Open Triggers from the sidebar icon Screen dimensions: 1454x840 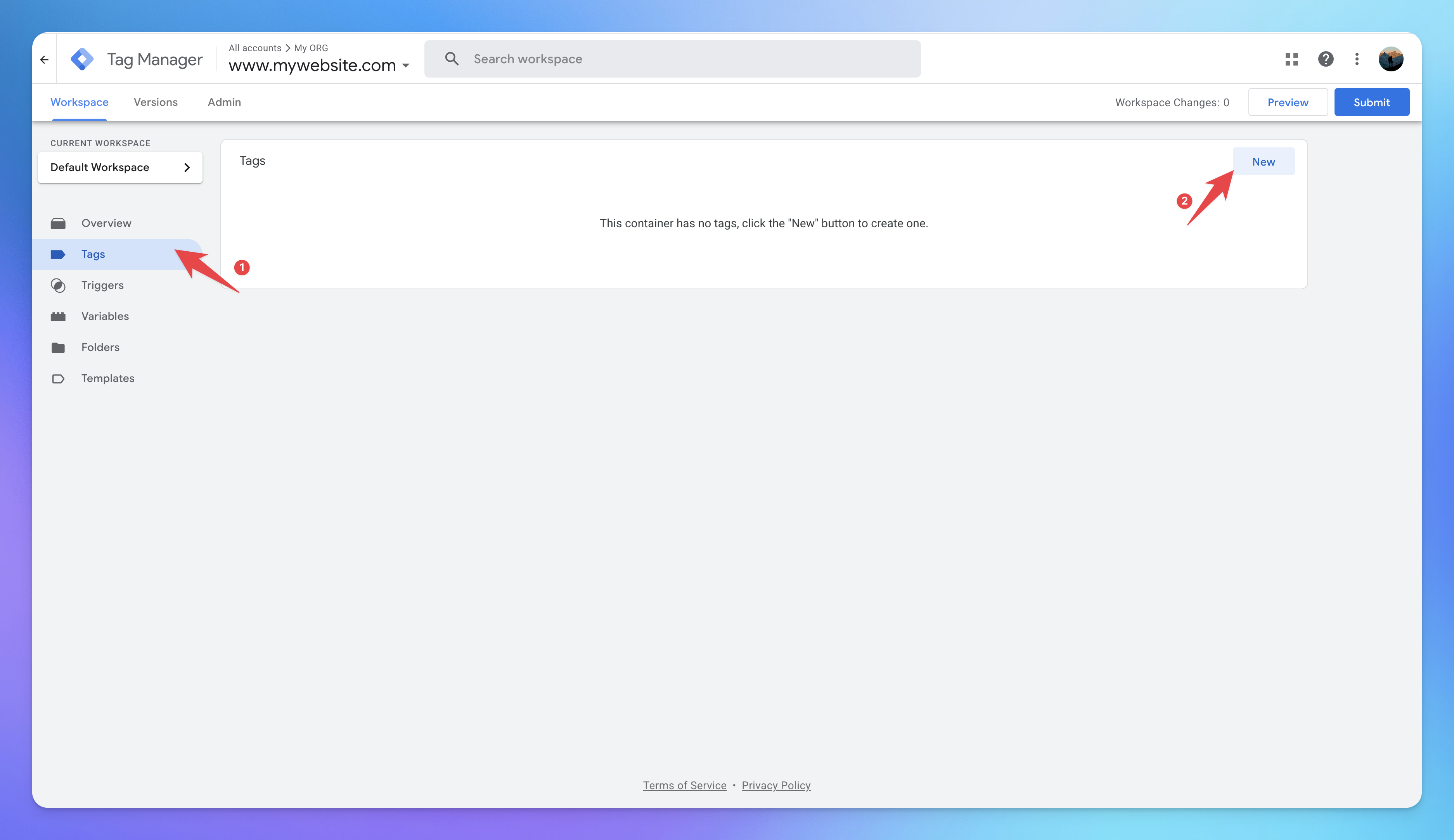click(x=58, y=285)
